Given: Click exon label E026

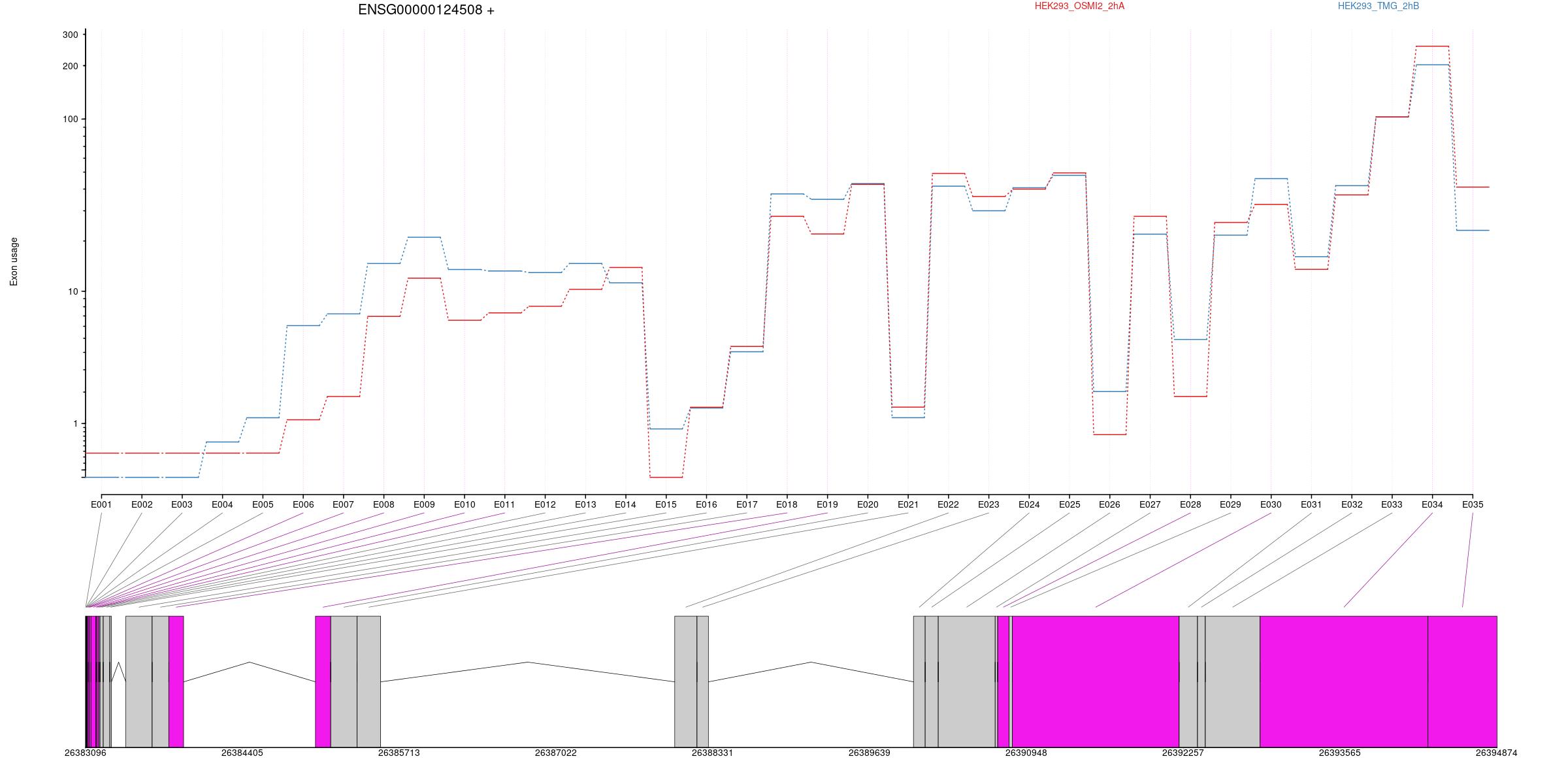Looking at the screenshot, I should [x=1109, y=504].
